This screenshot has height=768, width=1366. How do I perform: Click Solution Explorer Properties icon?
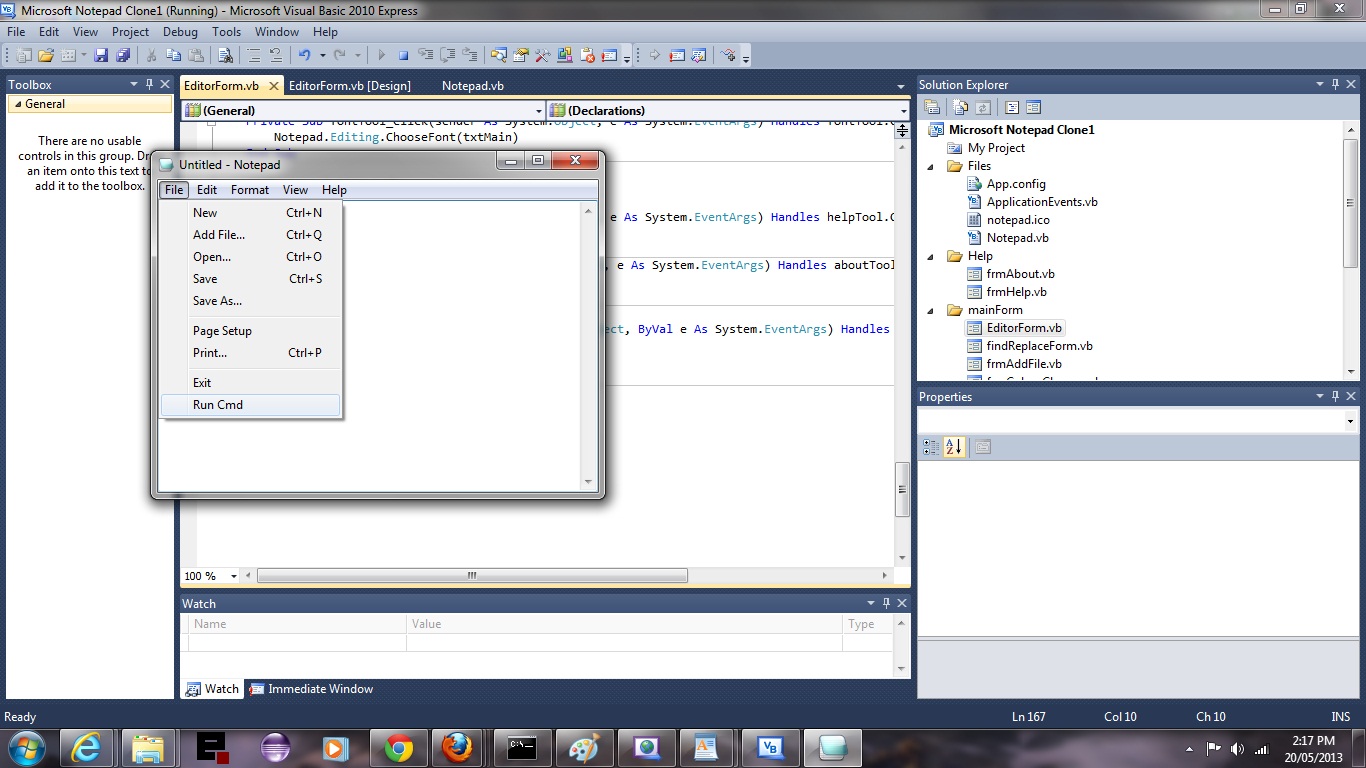pyautogui.click(x=932, y=107)
